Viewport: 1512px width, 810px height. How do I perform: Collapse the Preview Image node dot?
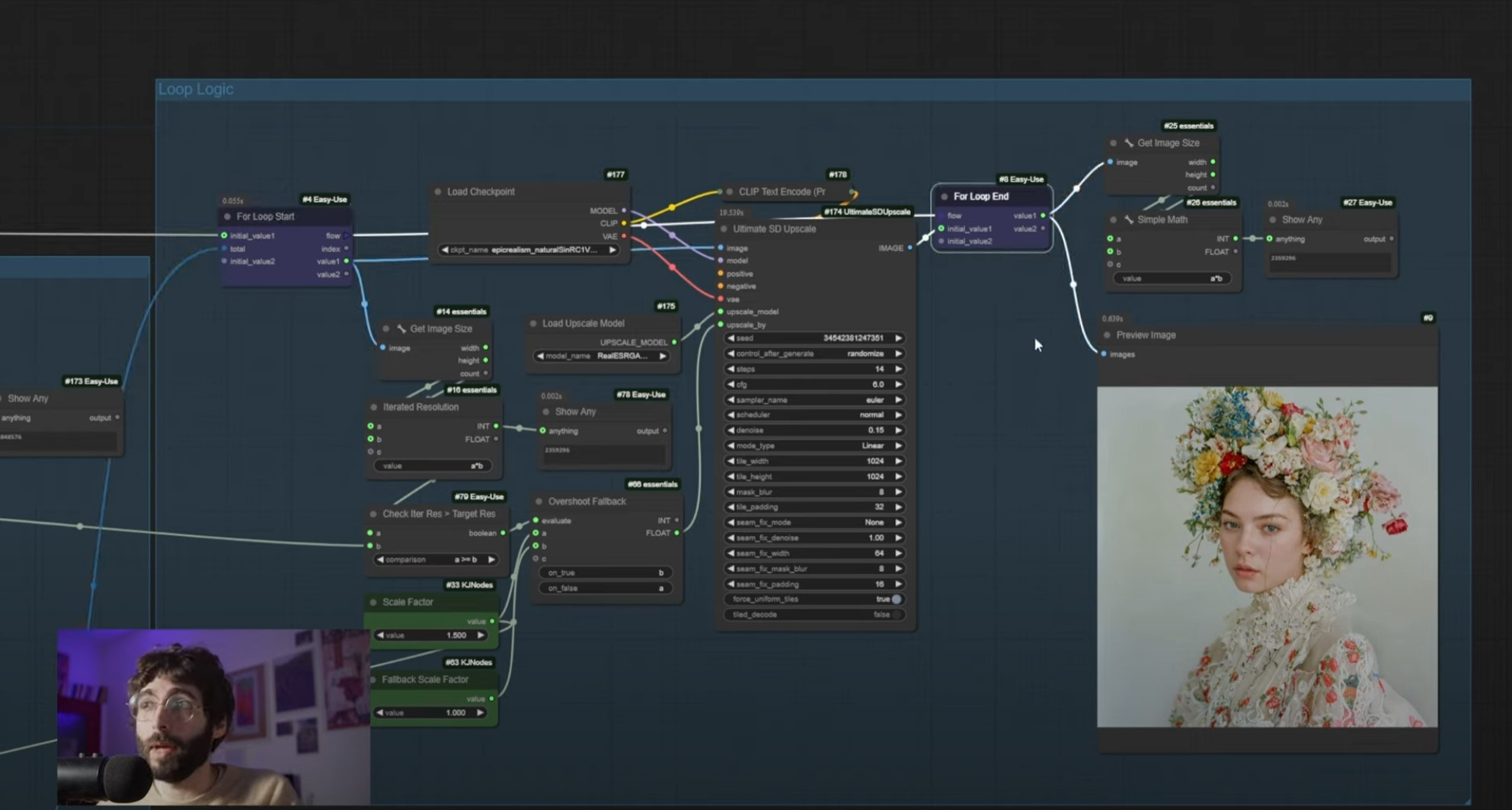[1106, 335]
